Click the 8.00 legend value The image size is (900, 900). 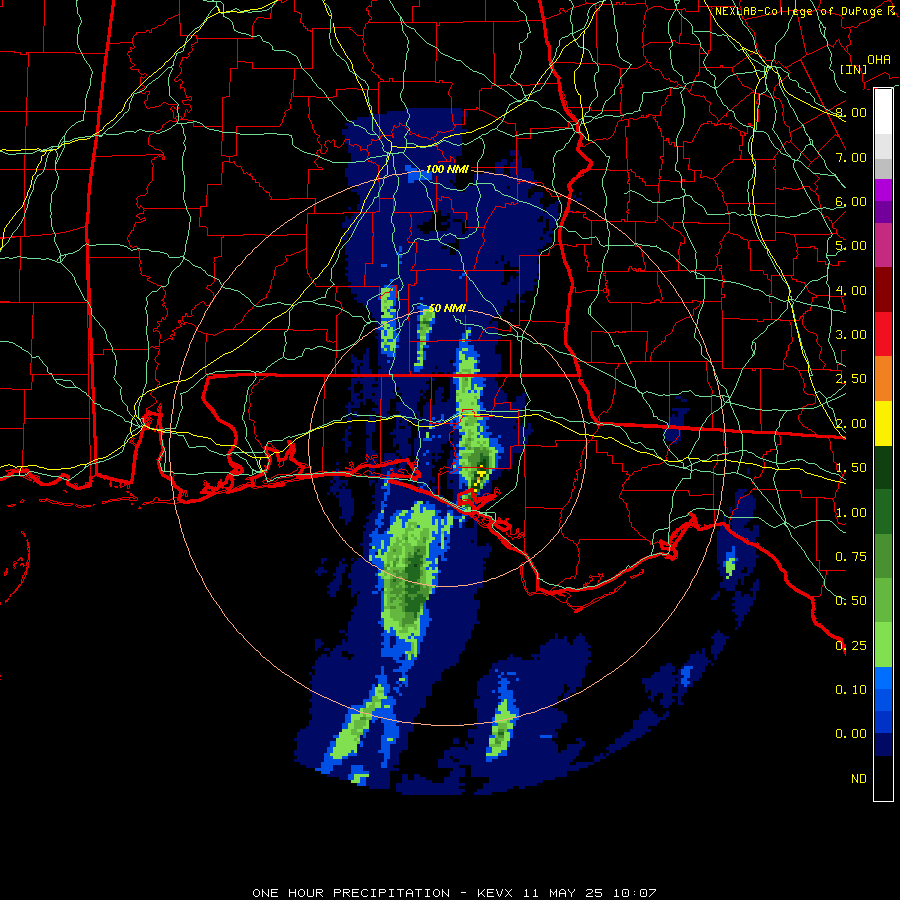[851, 112]
